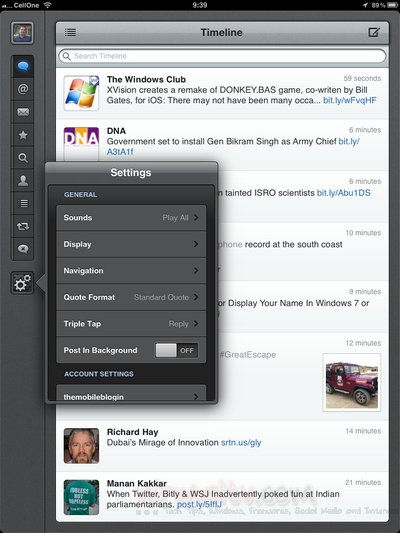Viewport: 400px width, 533px height.
Task: Tap the DNA tweet author name
Action: point(116,131)
